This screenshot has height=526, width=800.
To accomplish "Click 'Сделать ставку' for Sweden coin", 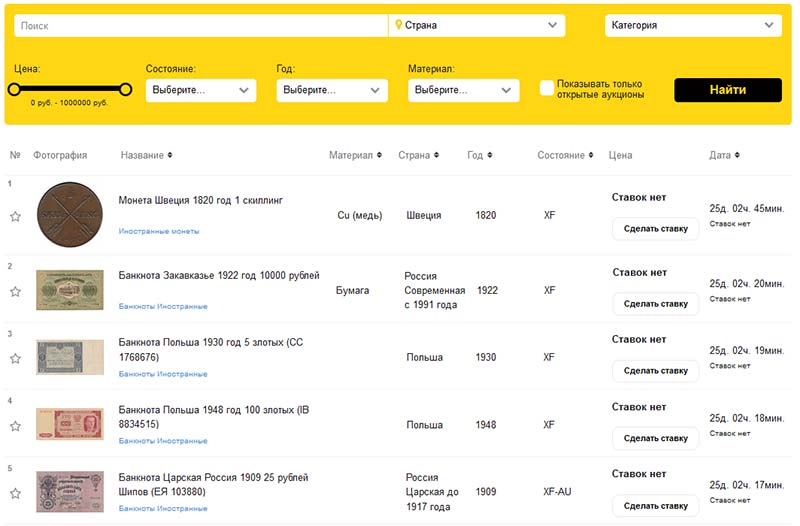I will click(655, 229).
